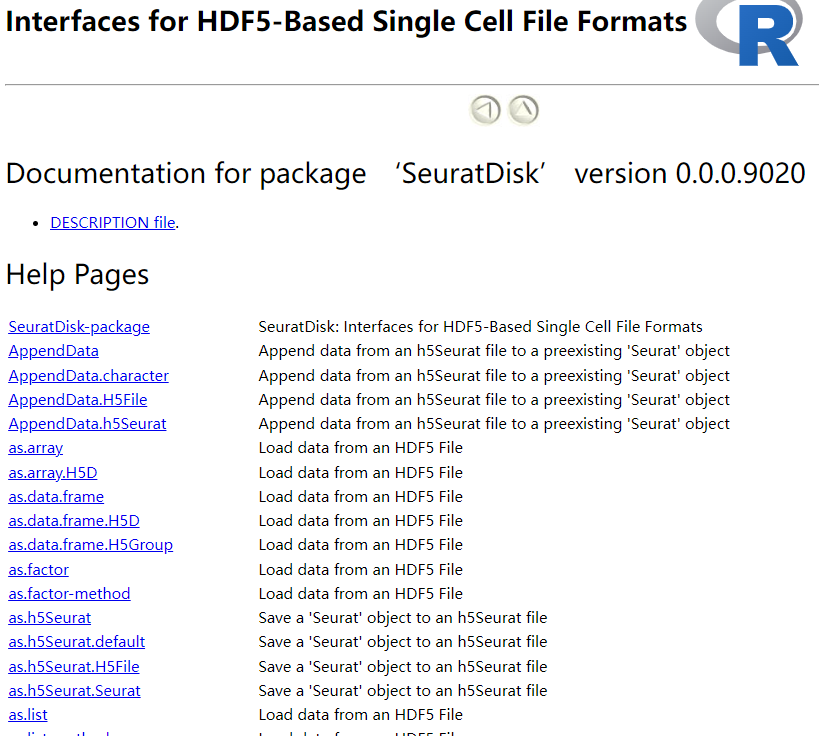Open the as.h5Seurat help page

(x=50, y=618)
